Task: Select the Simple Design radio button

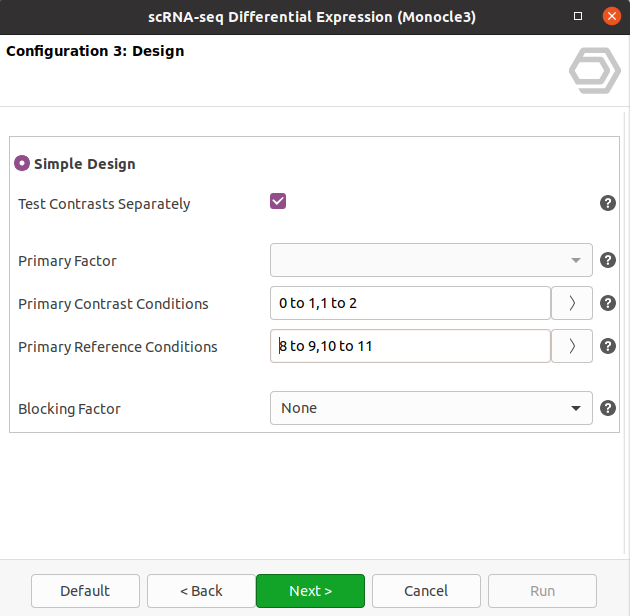Action: click(x=22, y=163)
